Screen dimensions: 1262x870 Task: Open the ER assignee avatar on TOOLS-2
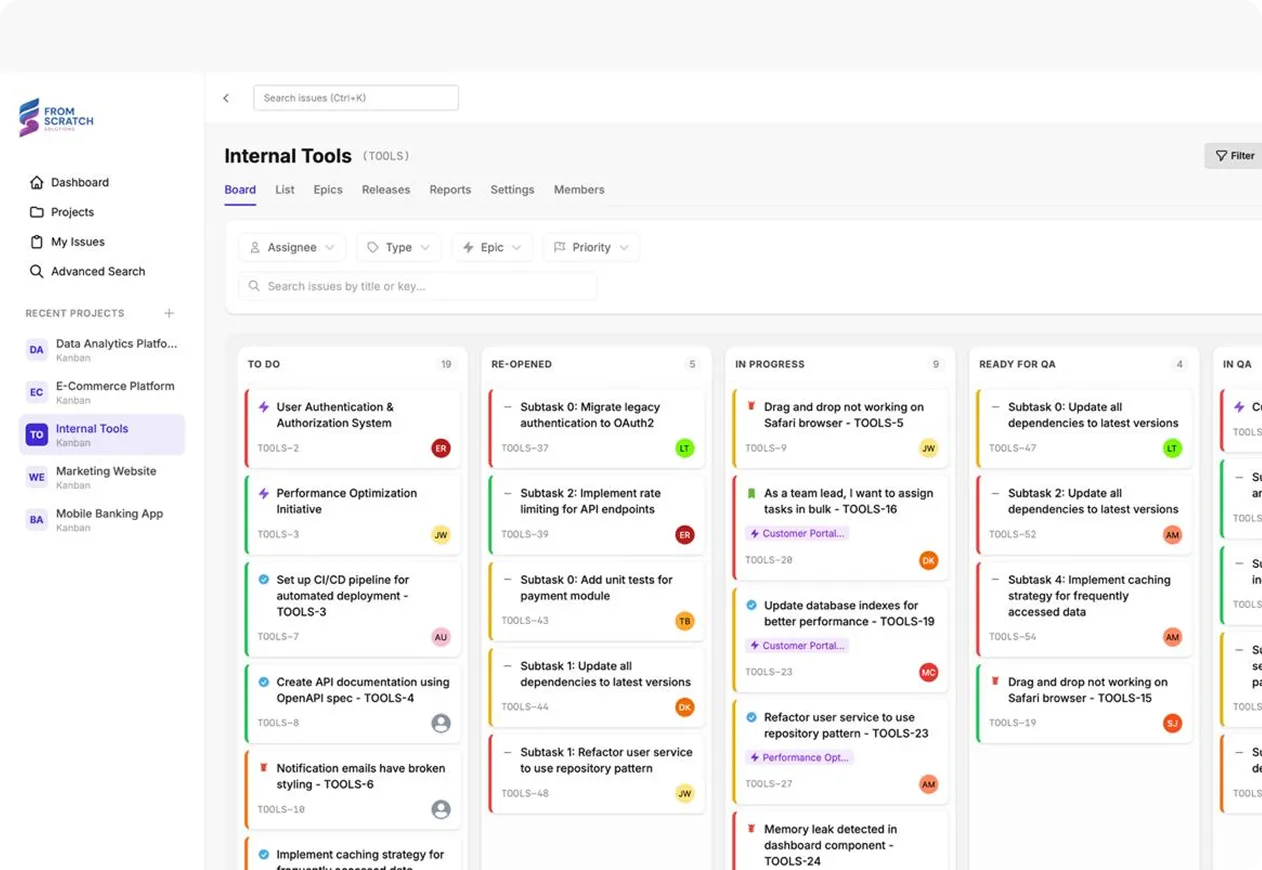[x=441, y=448]
